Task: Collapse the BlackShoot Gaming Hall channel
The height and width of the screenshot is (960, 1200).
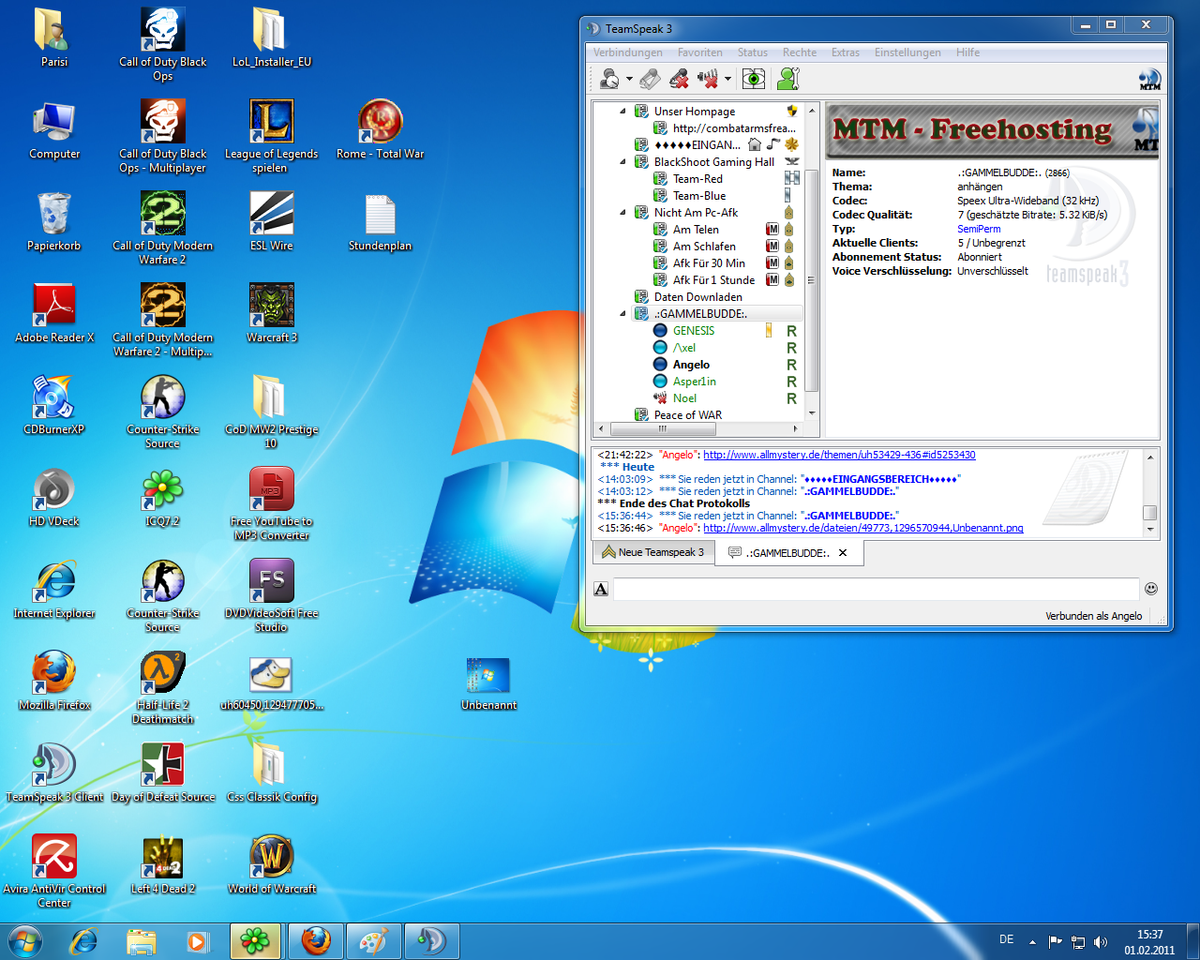Action: coord(623,162)
